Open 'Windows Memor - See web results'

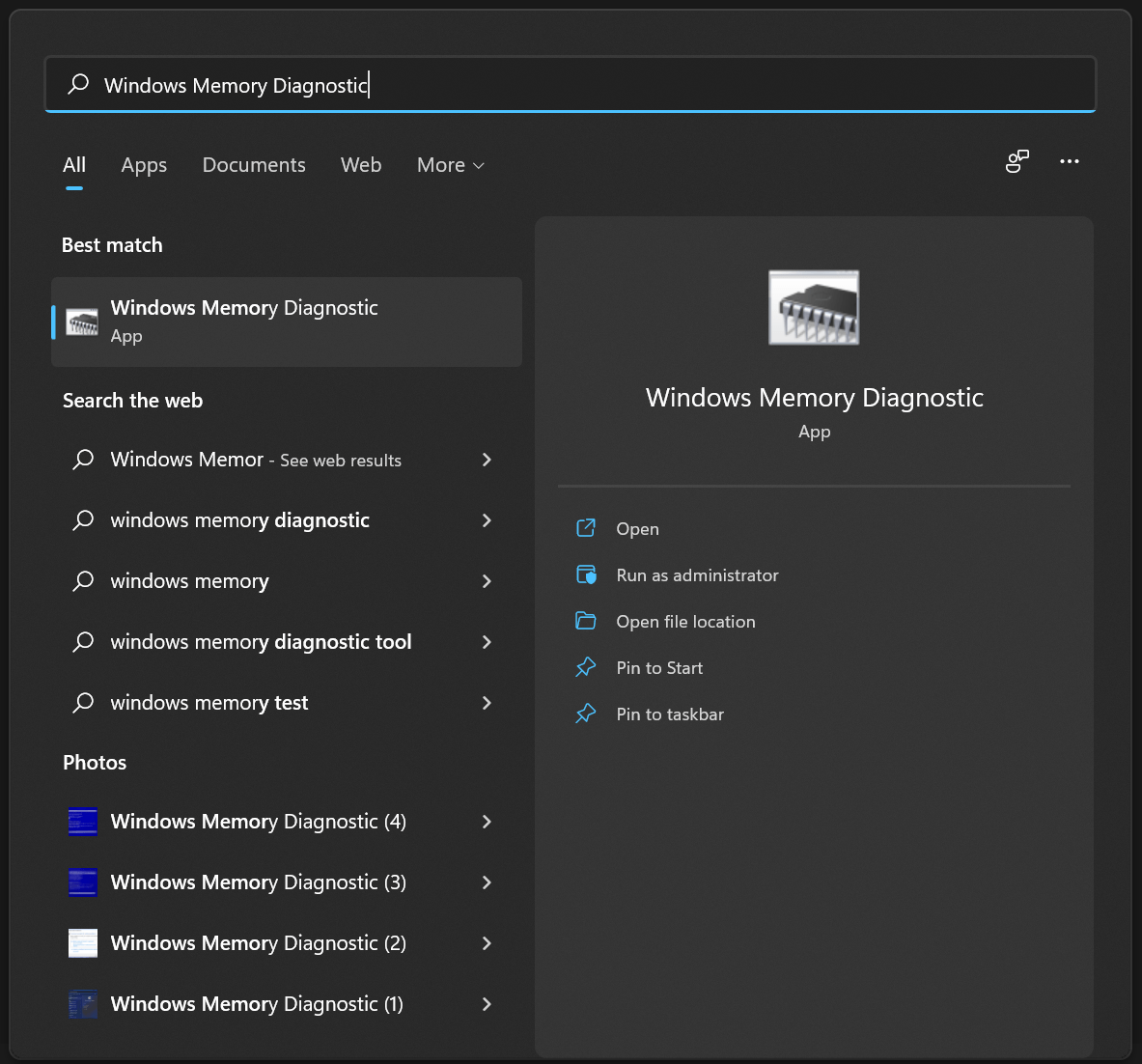click(256, 460)
